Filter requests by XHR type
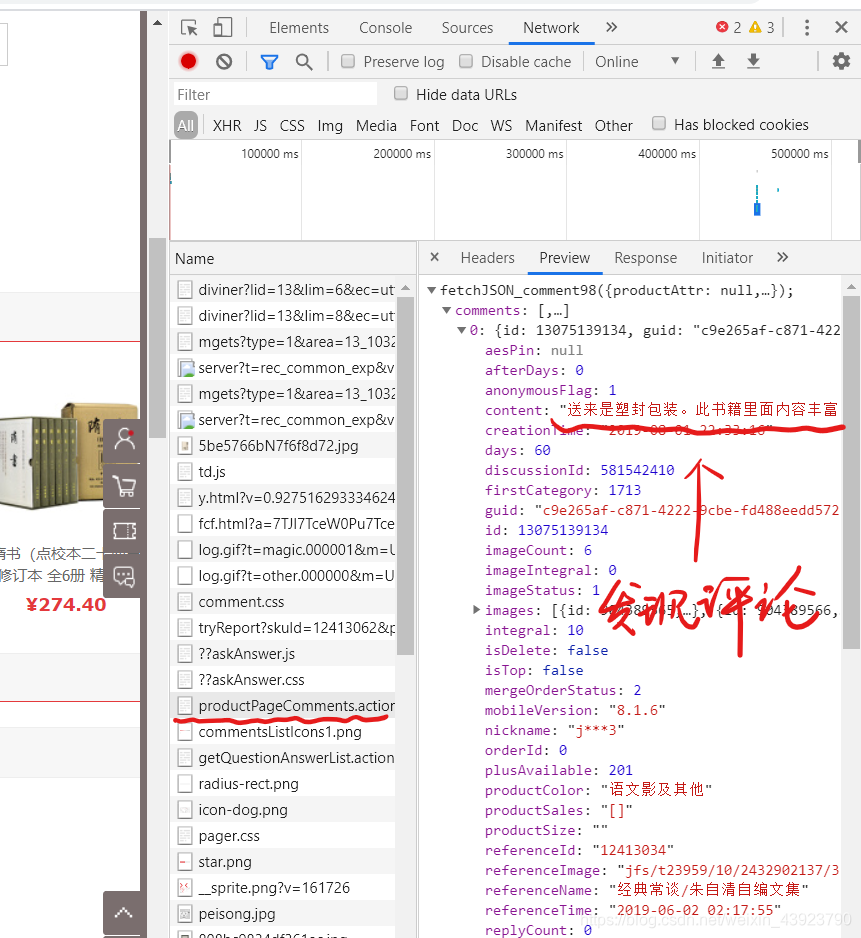The image size is (861, 938). pyautogui.click(x=226, y=125)
